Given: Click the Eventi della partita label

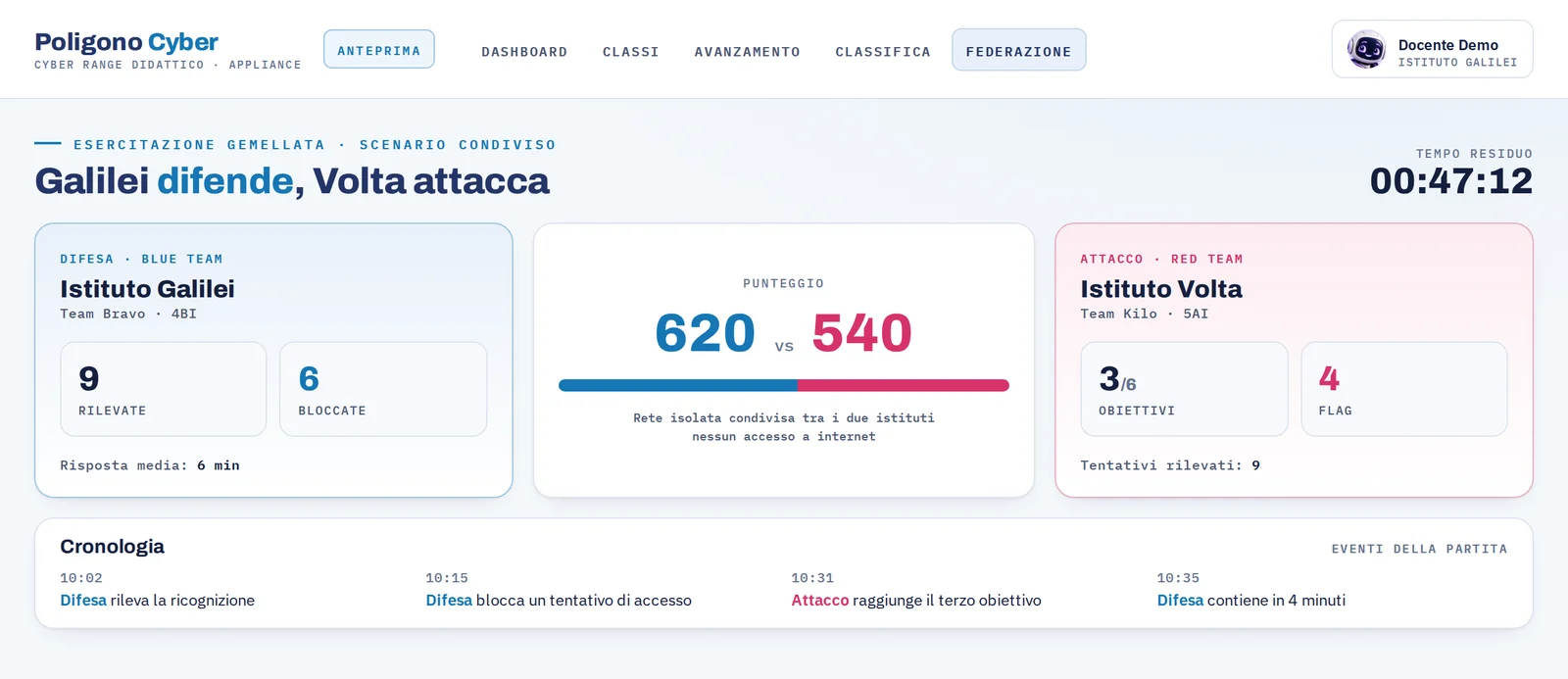Looking at the screenshot, I should click(x=1419, y=550).
